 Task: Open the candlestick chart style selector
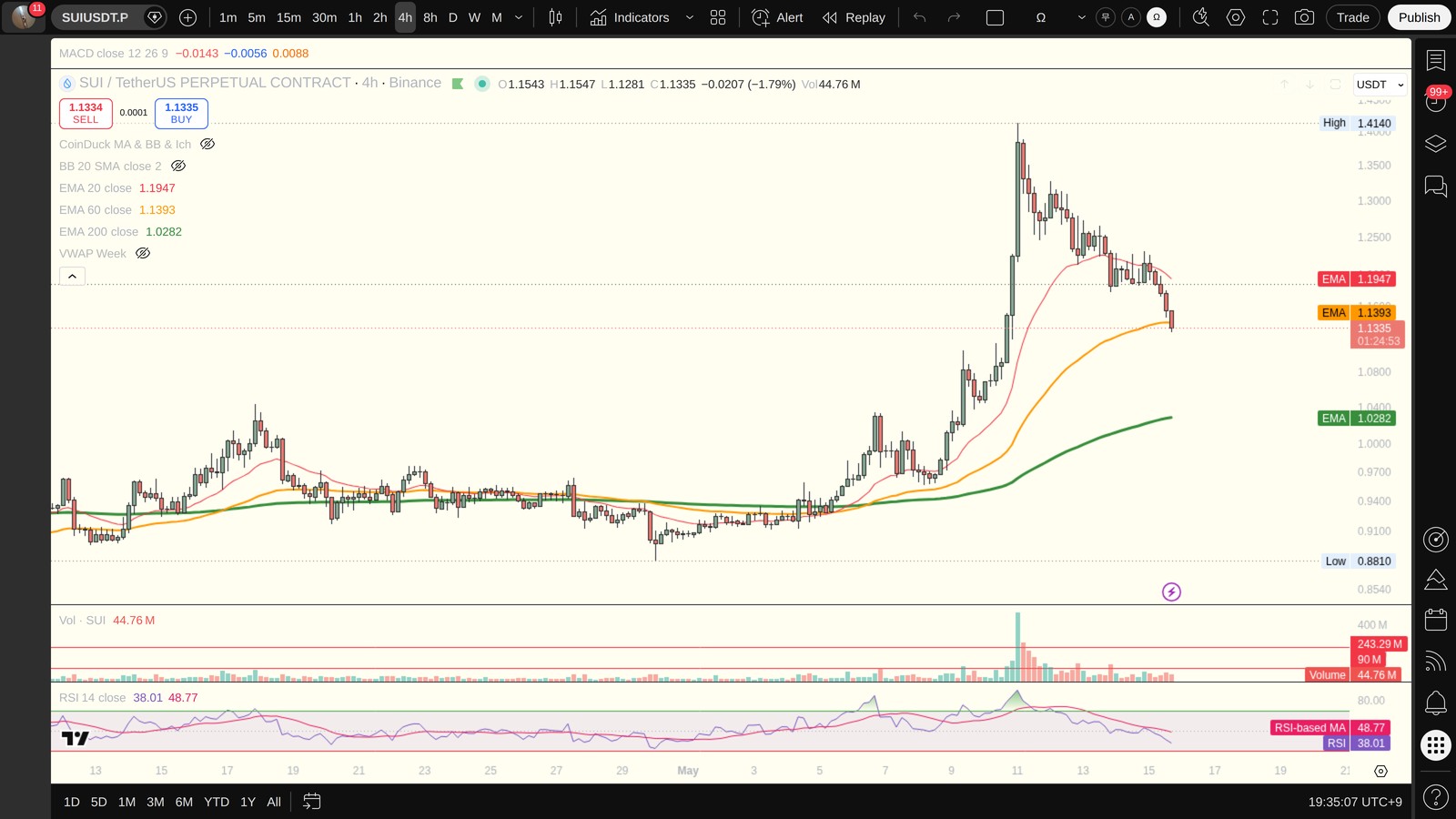tap(555, 17)
